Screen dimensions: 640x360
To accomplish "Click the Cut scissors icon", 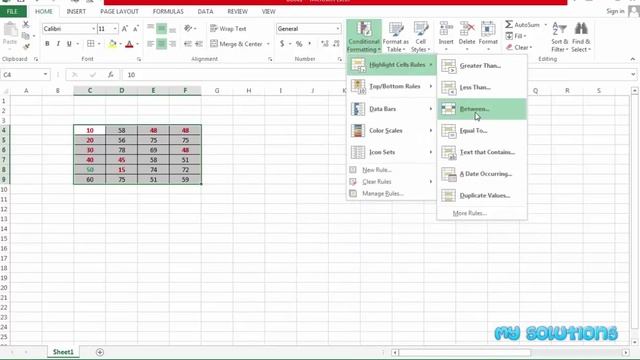I will coord(26,24).
